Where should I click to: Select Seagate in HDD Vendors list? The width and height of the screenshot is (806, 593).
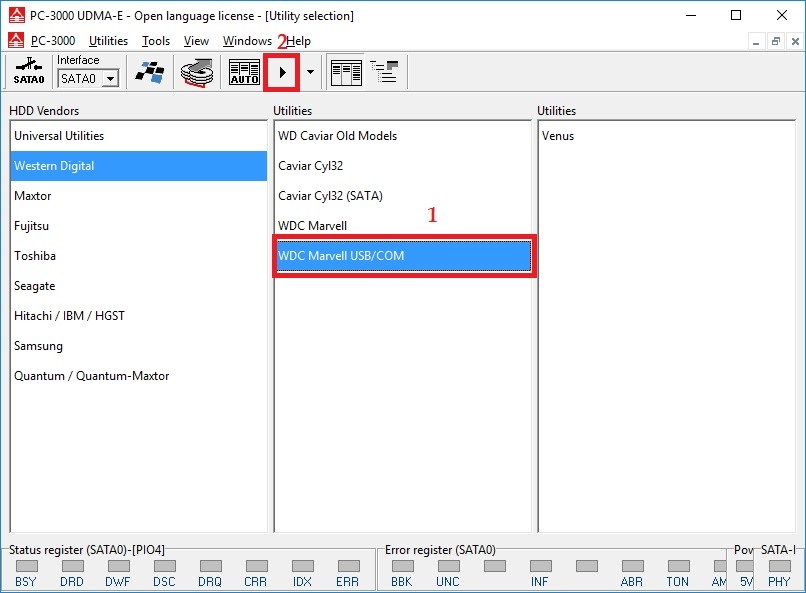point(35,286)
